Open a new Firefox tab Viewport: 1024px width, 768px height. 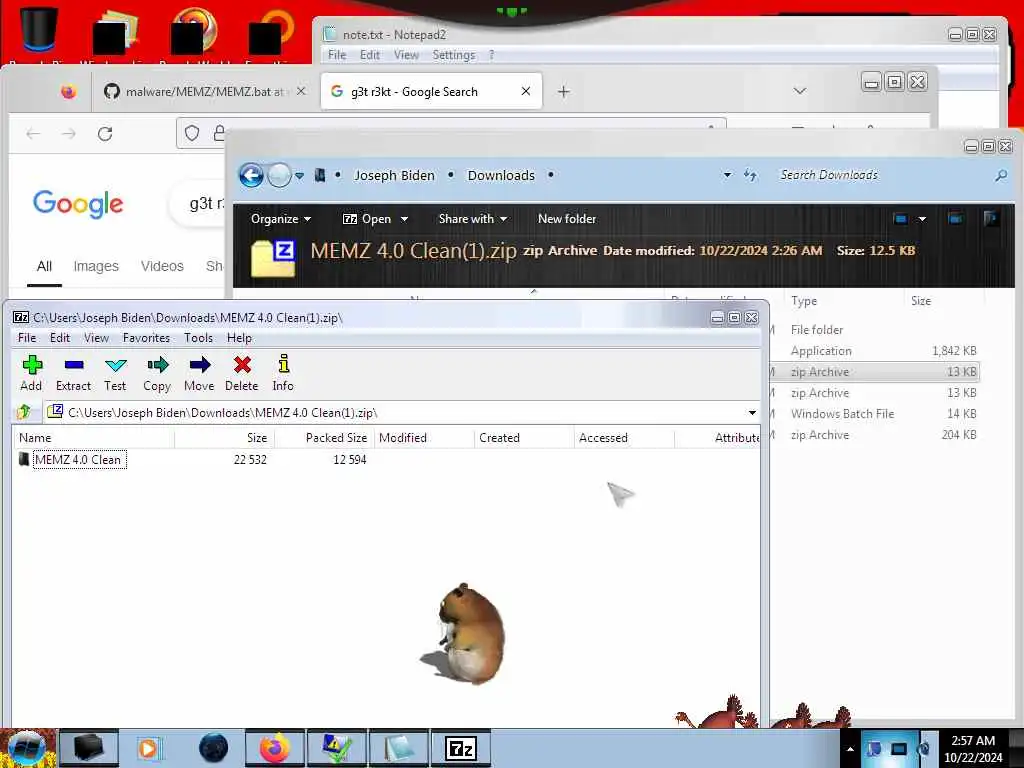tap(564, 91)
